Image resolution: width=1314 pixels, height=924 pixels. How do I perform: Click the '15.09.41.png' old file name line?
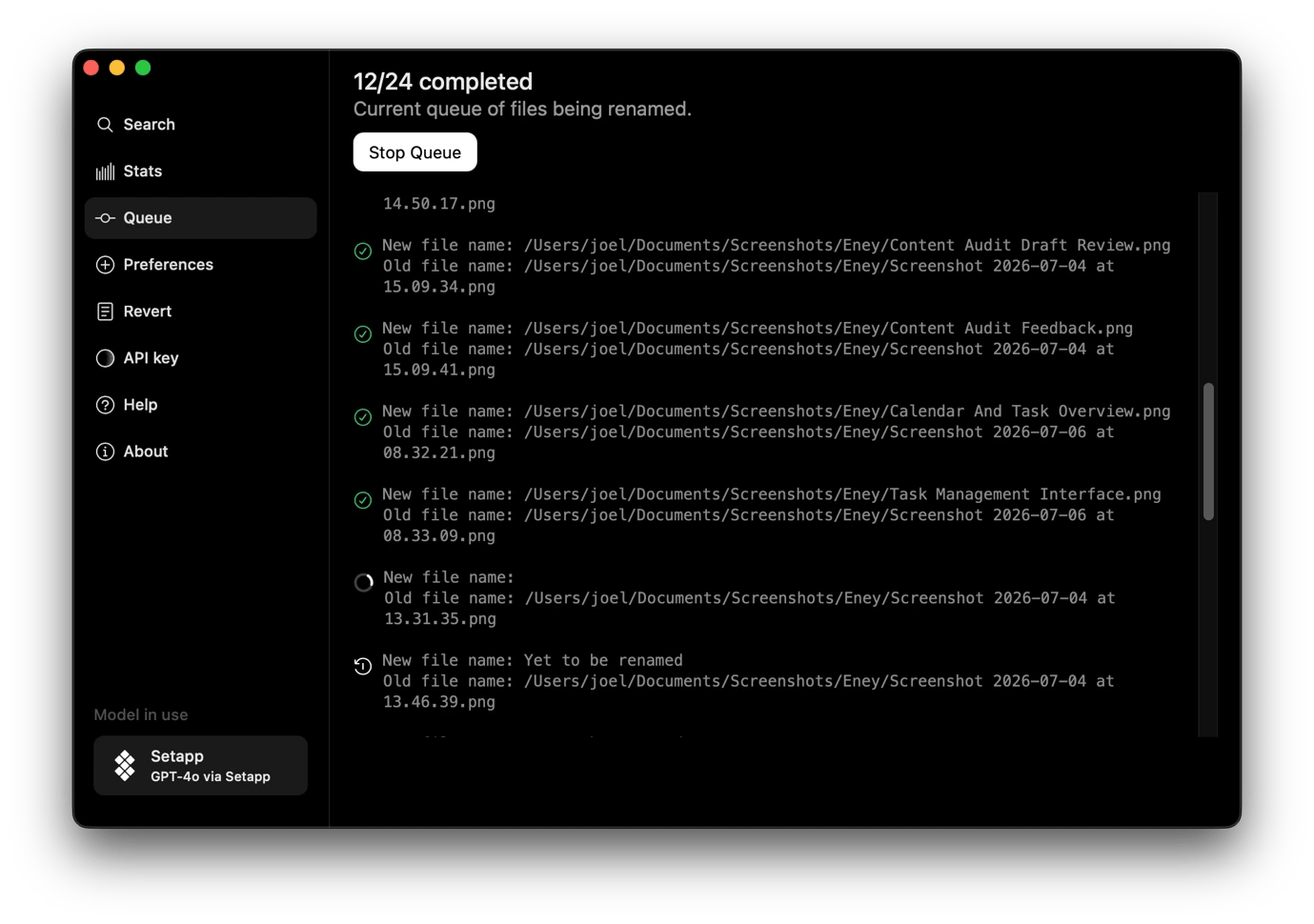[x=439, y=370]
